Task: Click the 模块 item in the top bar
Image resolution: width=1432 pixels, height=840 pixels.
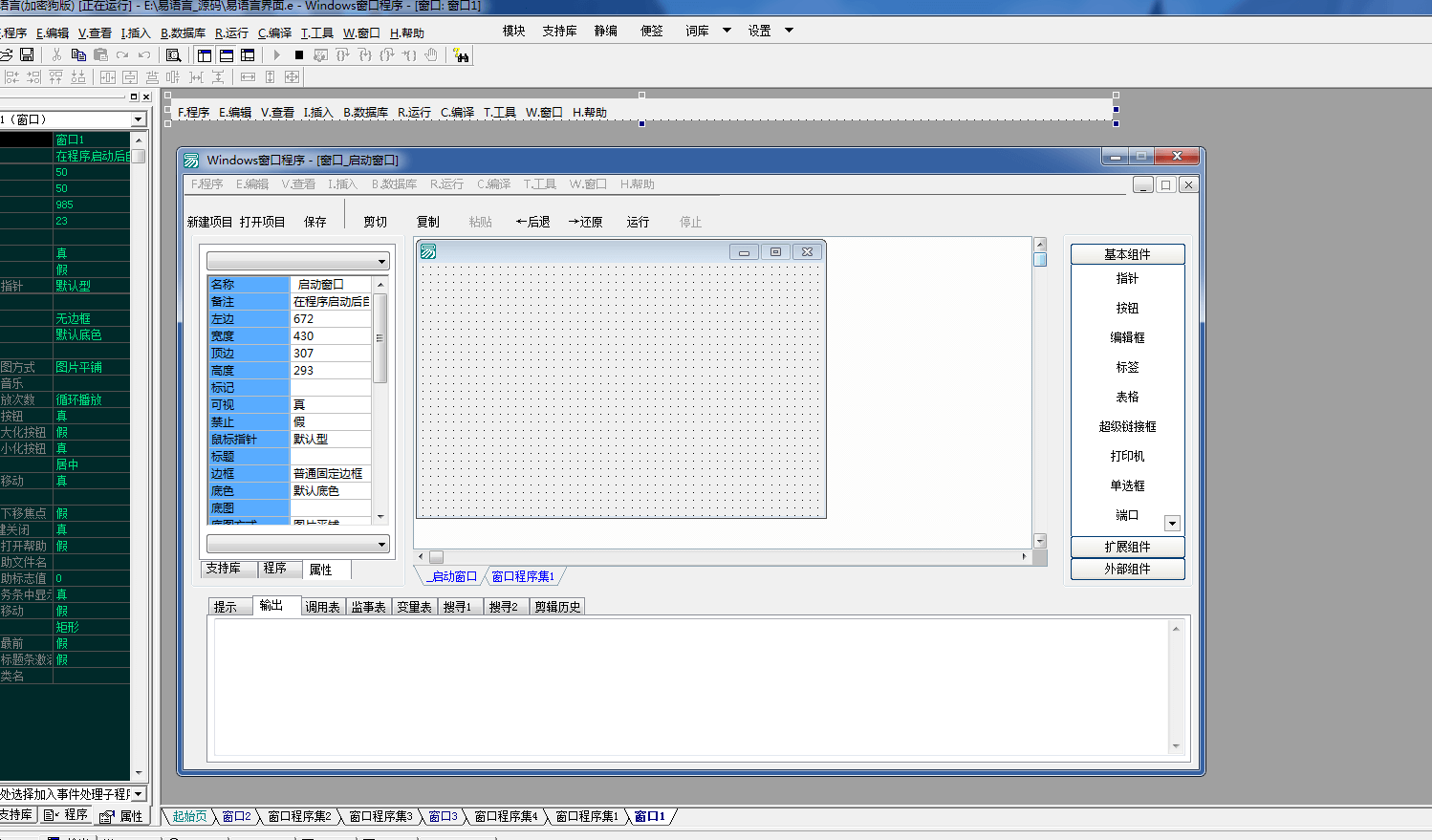Action: coord(514,31)
